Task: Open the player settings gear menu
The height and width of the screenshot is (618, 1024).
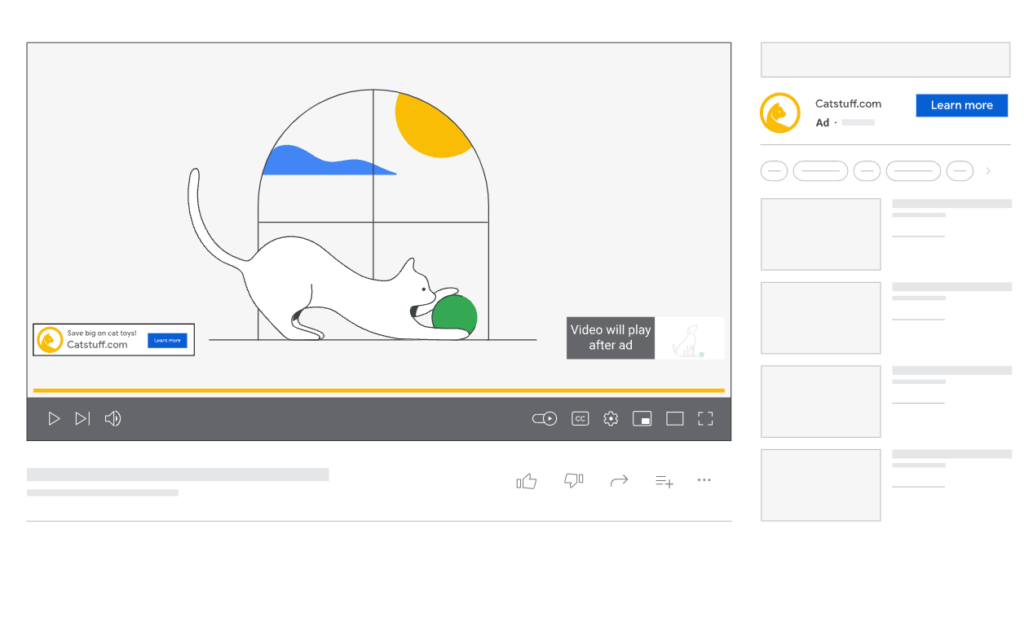Action: pos(611,418)
